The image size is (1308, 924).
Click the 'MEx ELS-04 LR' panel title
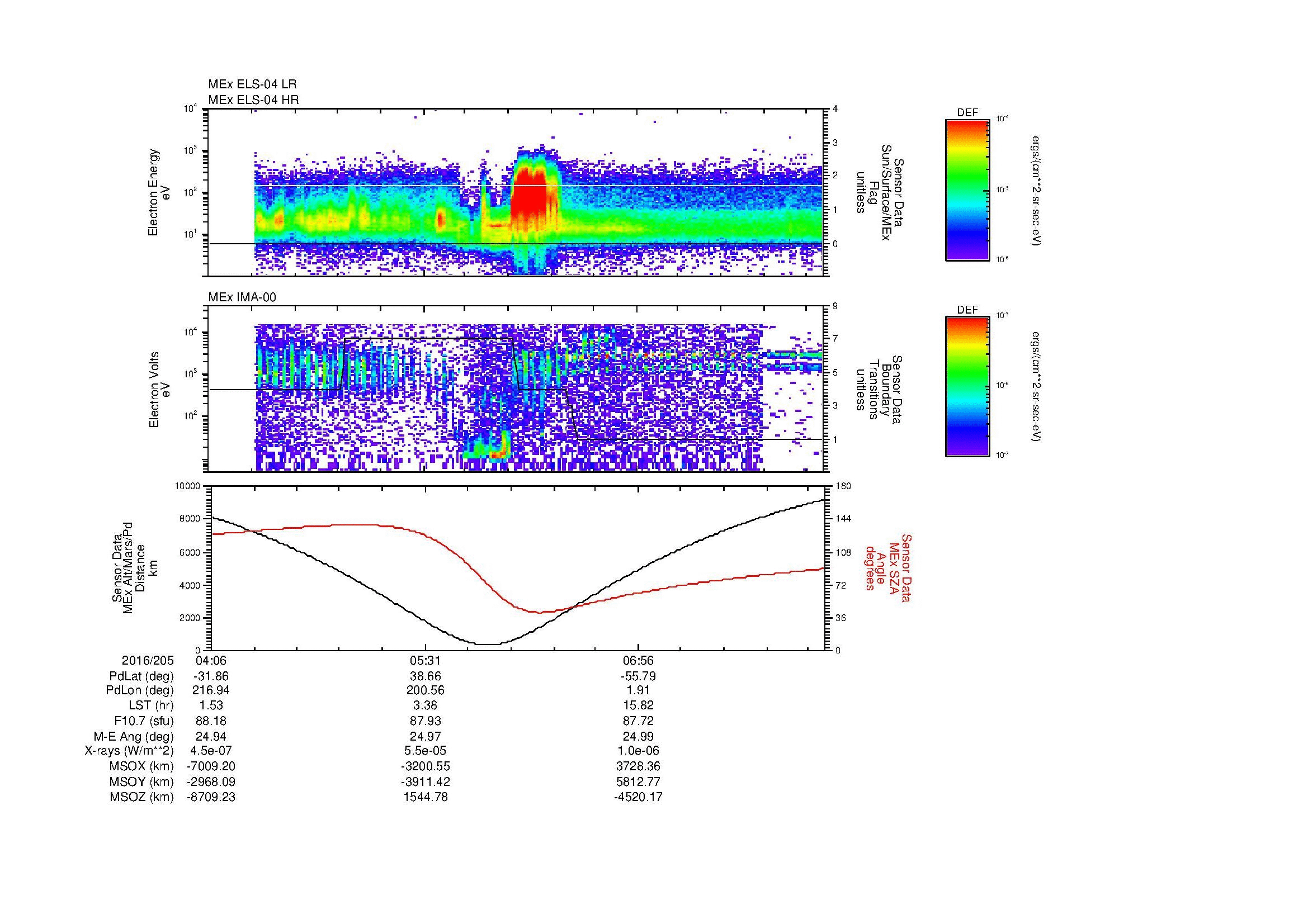[x=252, y=84]
